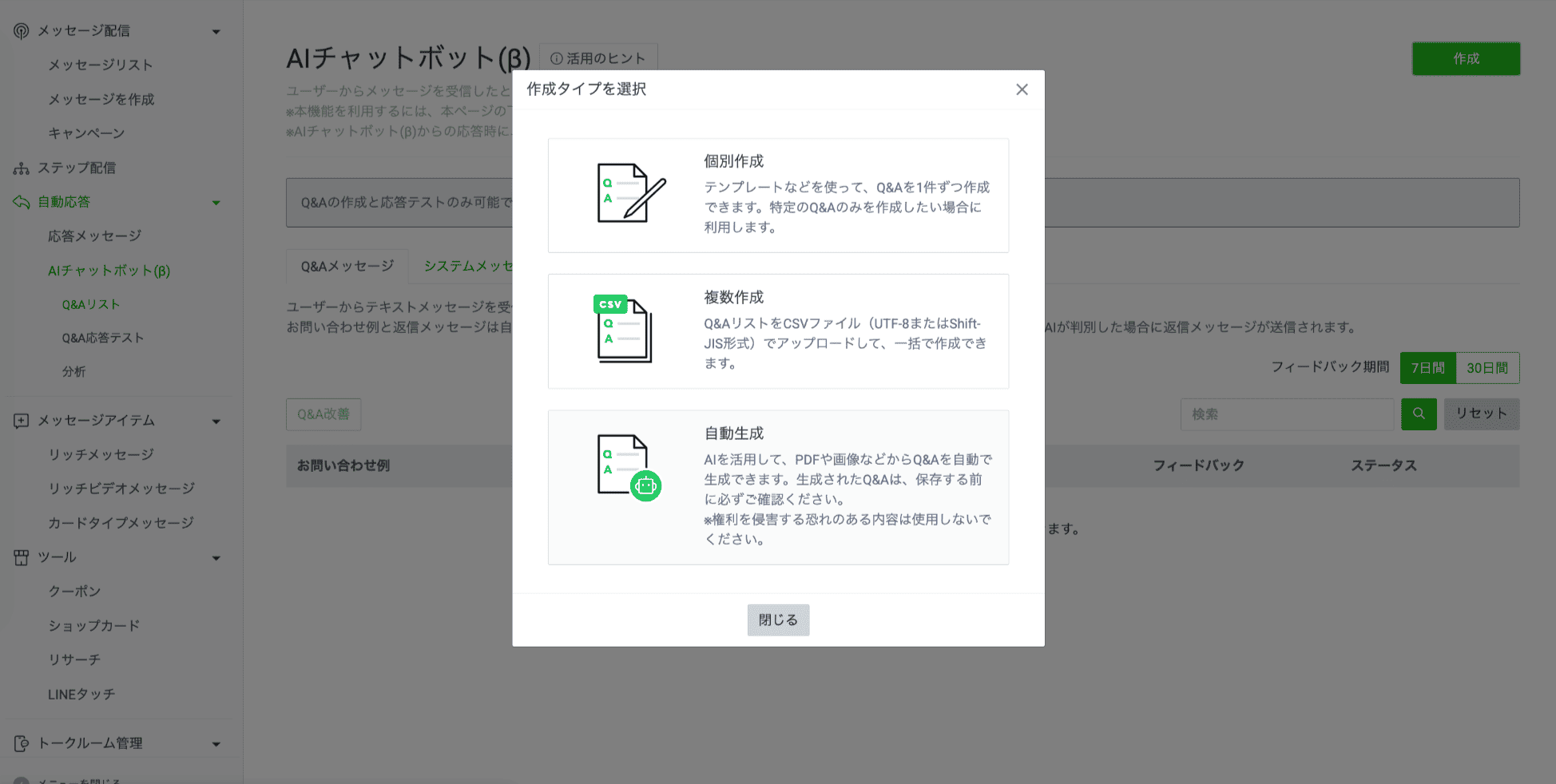Select the メッセージアイテム sidebar icon
Viewport: 1556px width, 784px height.
point(21,420)
